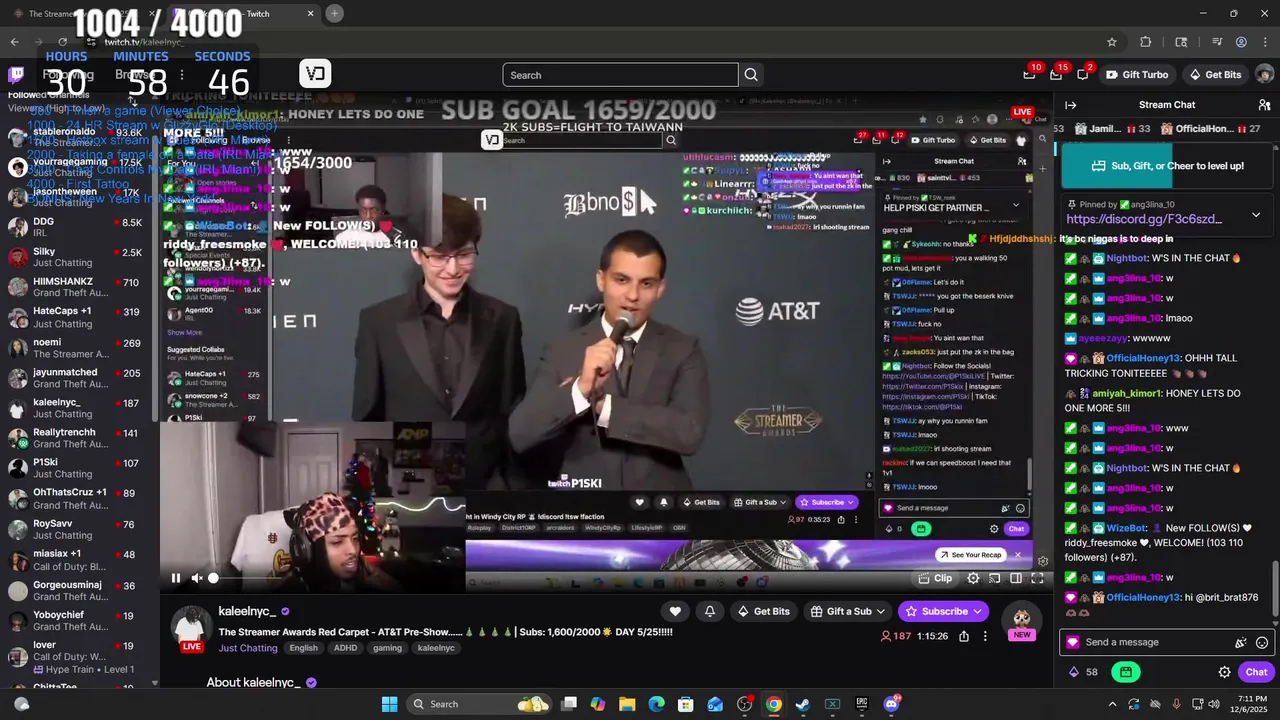Open whispers icon with badge 2
Viewport: 1280px width, 720px height.
coord(1083,75)
